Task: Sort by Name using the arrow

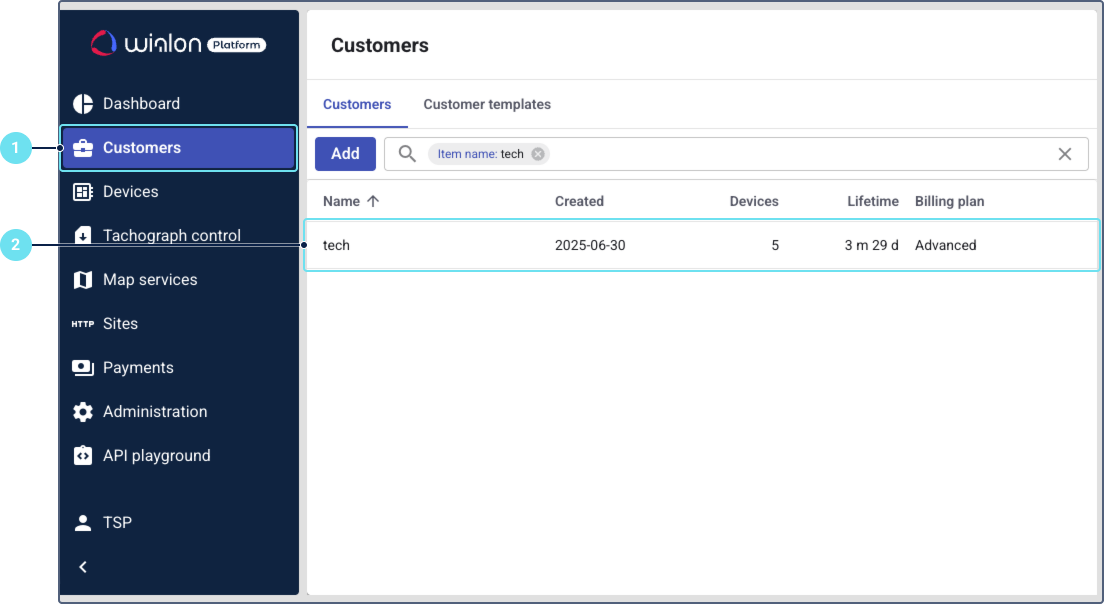Action: coord(373,201)
